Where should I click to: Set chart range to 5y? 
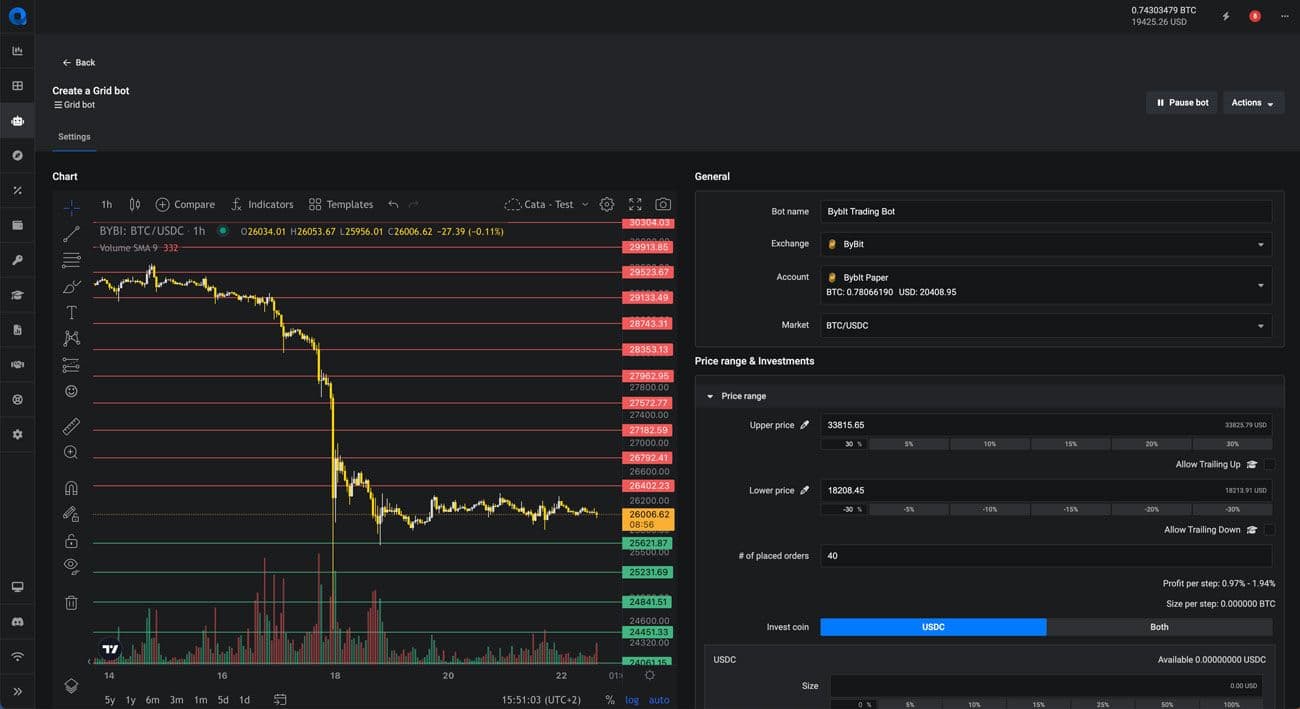click(x=110, y=700)
